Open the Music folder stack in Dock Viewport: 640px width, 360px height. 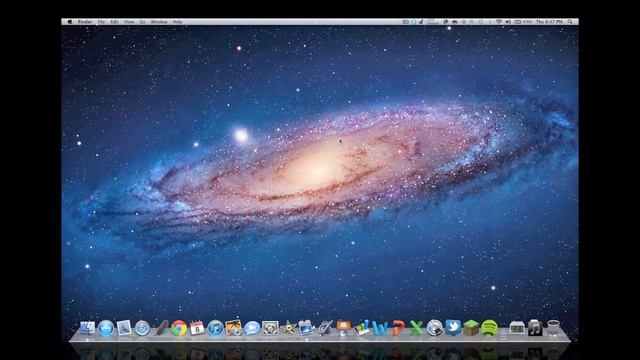click(x=535, y=328)
